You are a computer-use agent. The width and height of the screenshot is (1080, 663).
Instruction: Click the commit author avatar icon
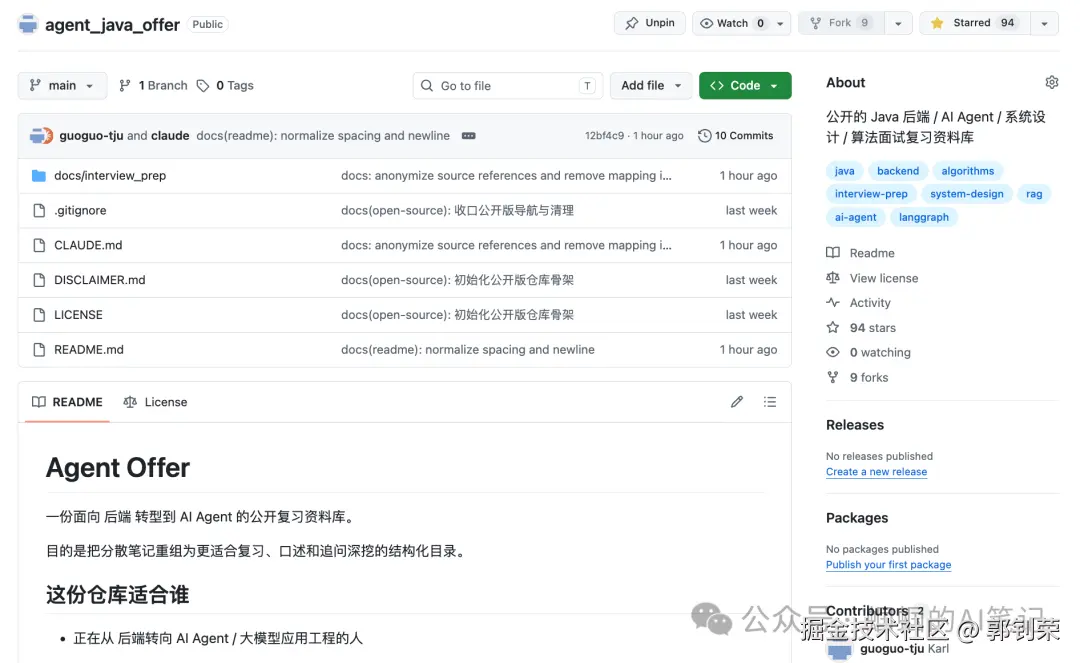[x=41, y=136]
